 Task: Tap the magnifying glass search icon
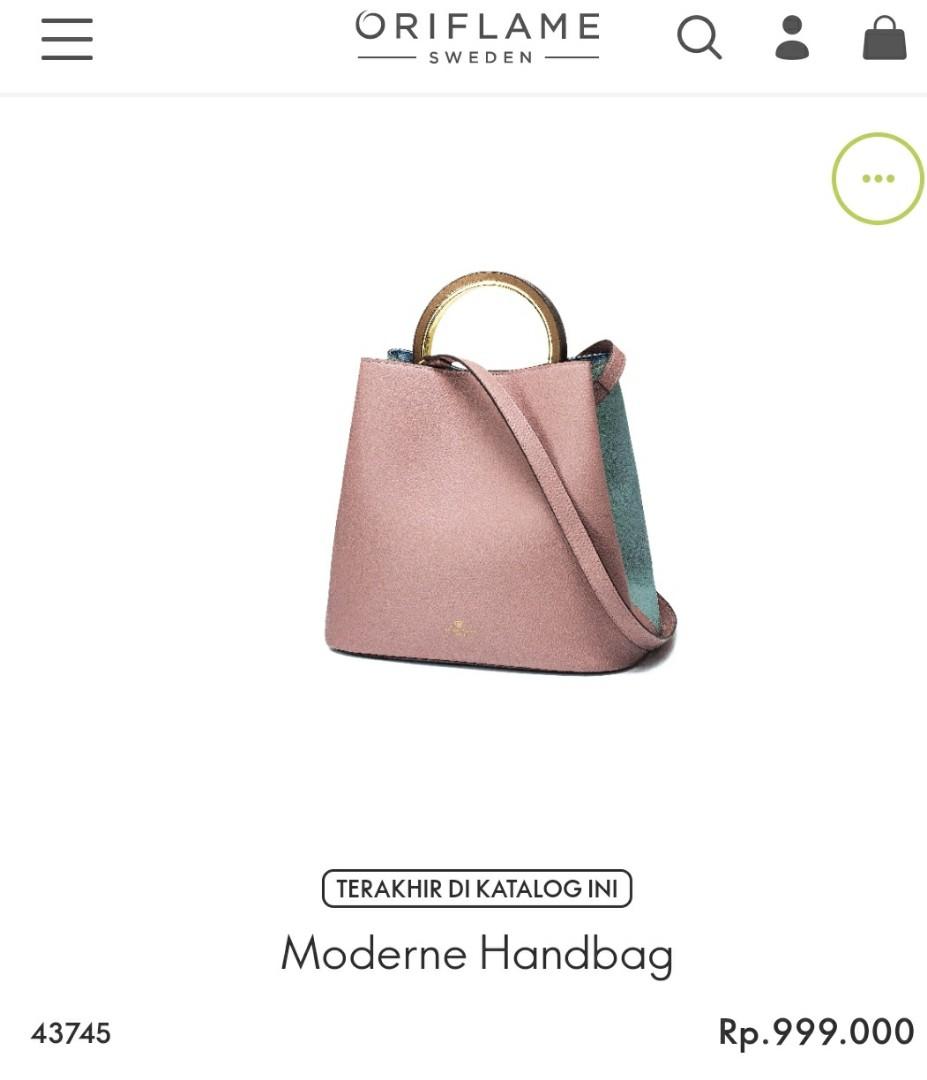point(699,37)
